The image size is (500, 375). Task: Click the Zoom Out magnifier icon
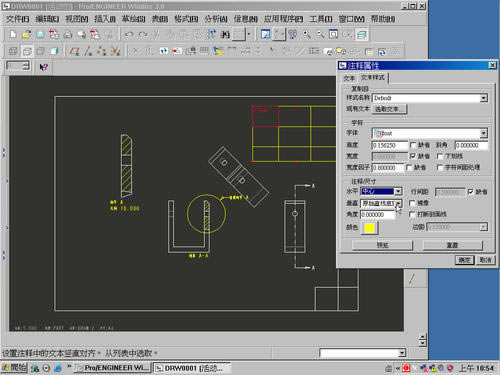(x=320, y=34)
